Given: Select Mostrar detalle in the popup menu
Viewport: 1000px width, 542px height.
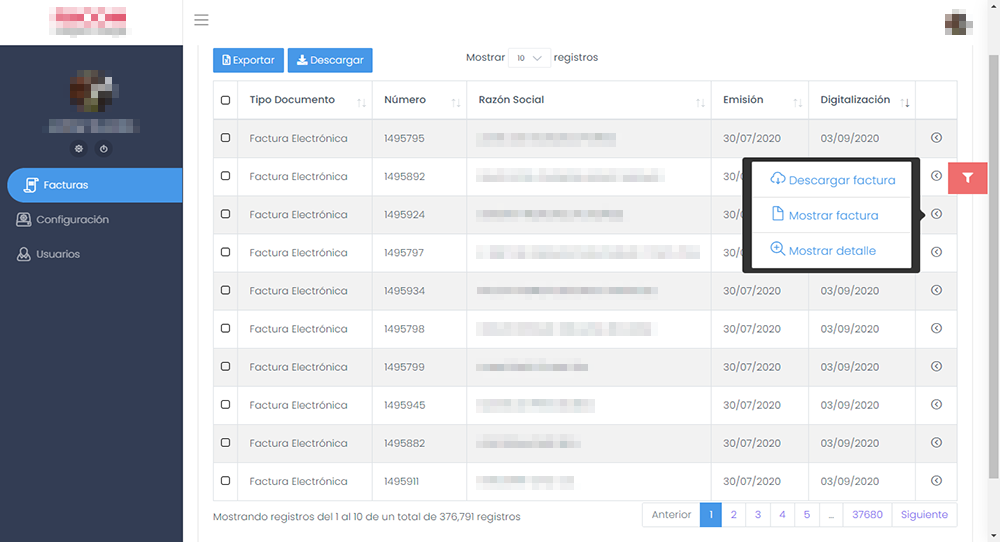Looking at the screenshot, I should click(832, 250).
